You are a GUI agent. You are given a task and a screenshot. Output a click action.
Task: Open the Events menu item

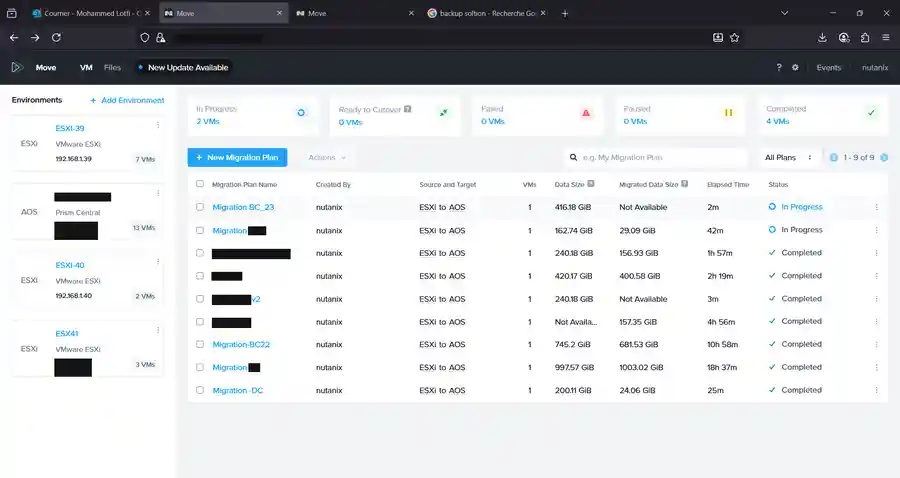[829, 68]
